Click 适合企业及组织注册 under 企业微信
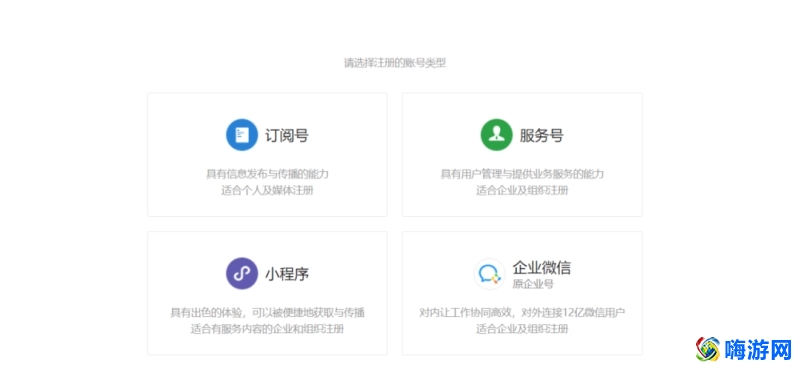This screenshot has width=800, height=373. (522, 329)
